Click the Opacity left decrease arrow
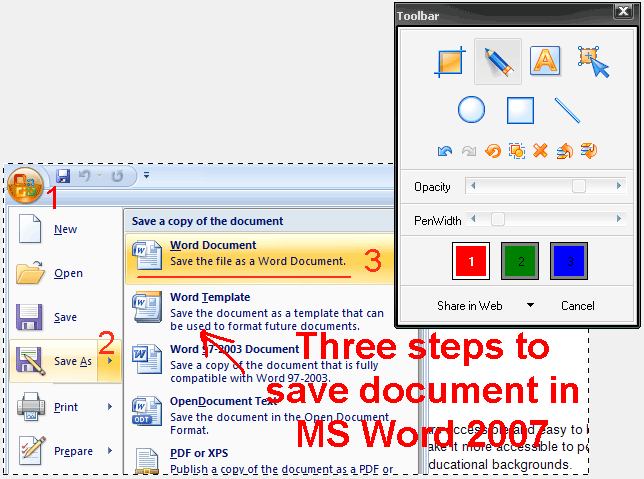Screen dimensions: 644x479 [x=473, y=186]
